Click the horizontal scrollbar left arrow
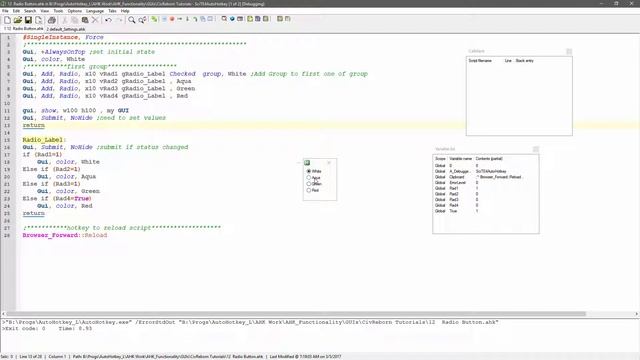This screenshot has height=360, width=640. 3,314
